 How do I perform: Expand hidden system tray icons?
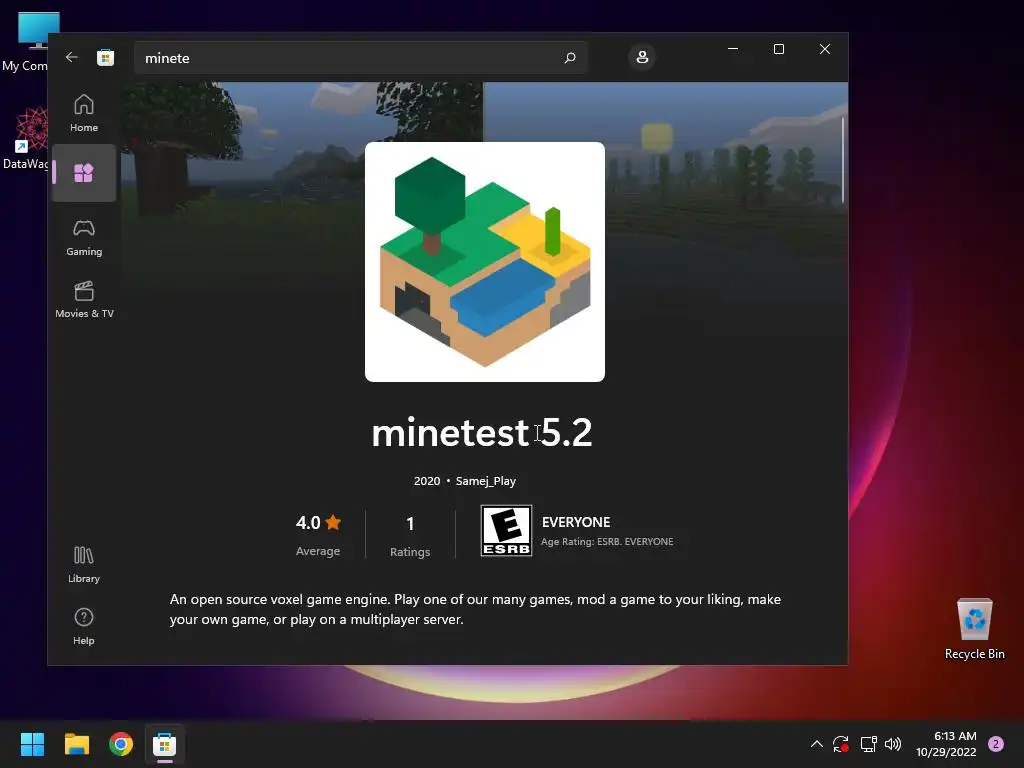(816, 744)
